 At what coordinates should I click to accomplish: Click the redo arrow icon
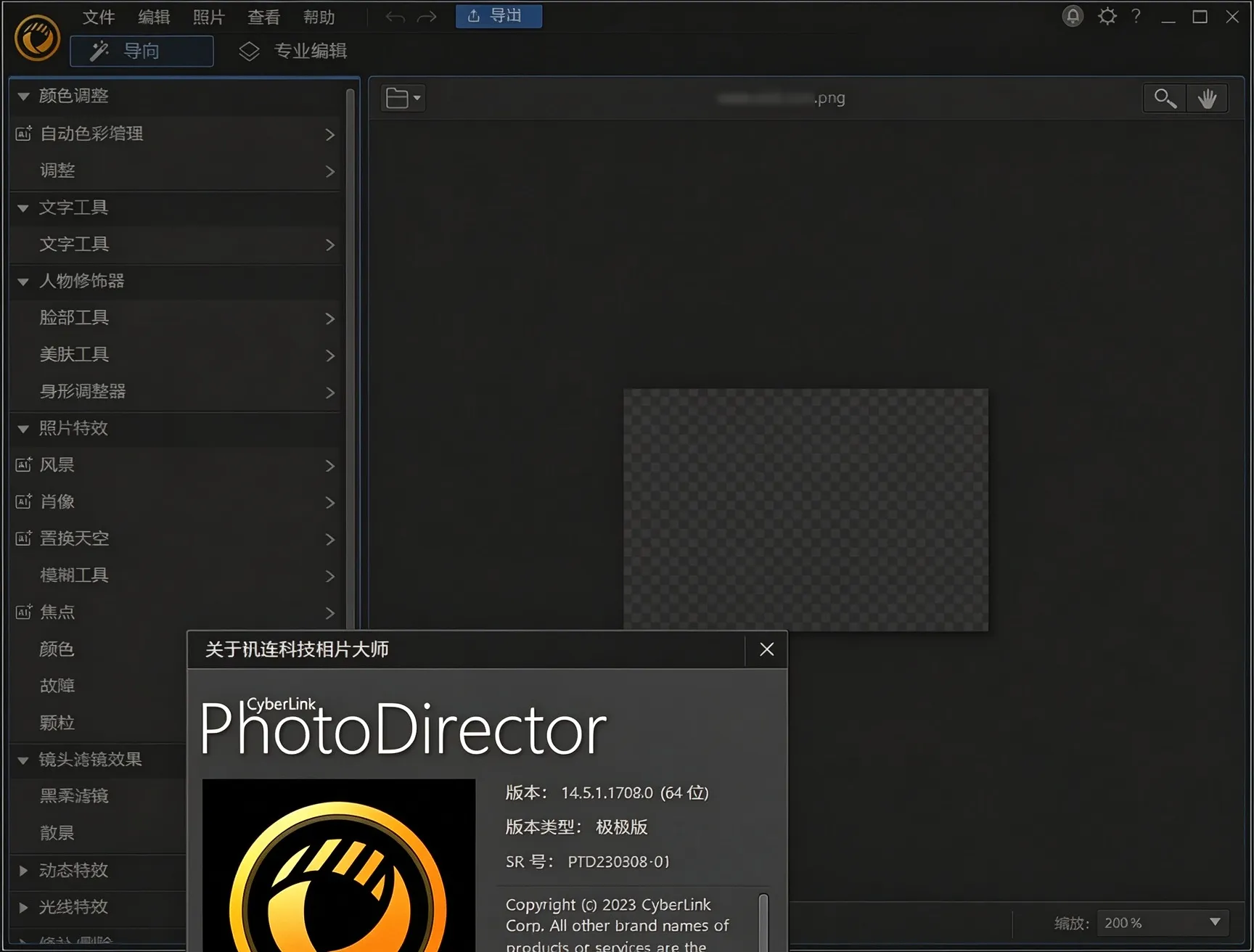click(x=427, y=17)
